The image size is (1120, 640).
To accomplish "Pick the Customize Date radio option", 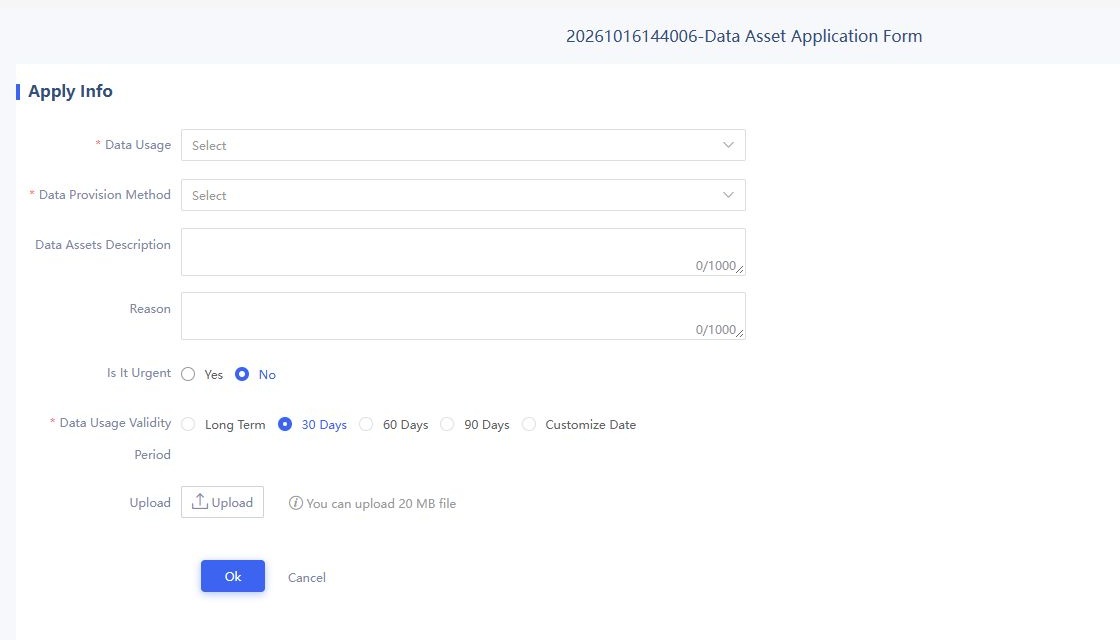I will tap(529, 424).
